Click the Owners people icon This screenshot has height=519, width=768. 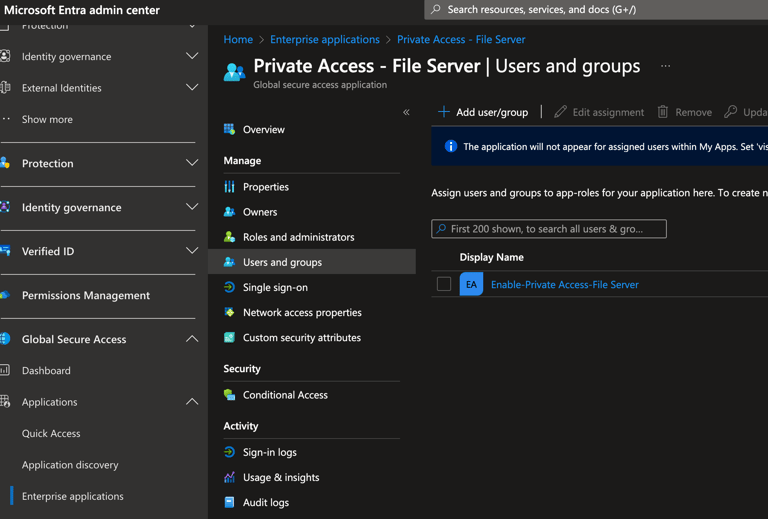[229, 212]
